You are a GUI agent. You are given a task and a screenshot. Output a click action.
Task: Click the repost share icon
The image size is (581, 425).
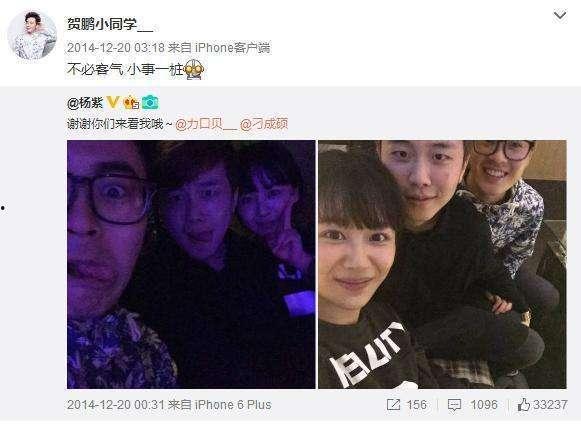393,405
